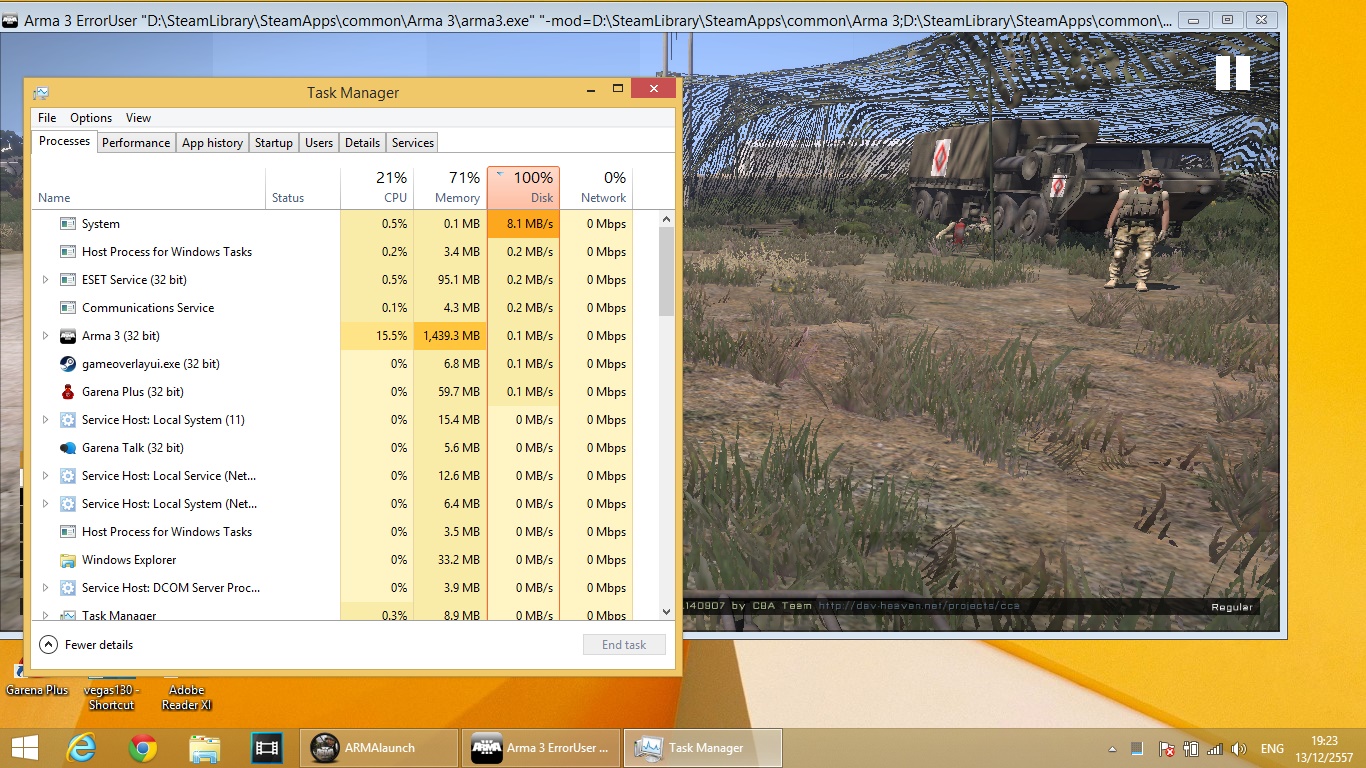Switch to ARMAlaunch taskbar button
The height and width of the screenshot is (768, 1366).
pos(379,748)
